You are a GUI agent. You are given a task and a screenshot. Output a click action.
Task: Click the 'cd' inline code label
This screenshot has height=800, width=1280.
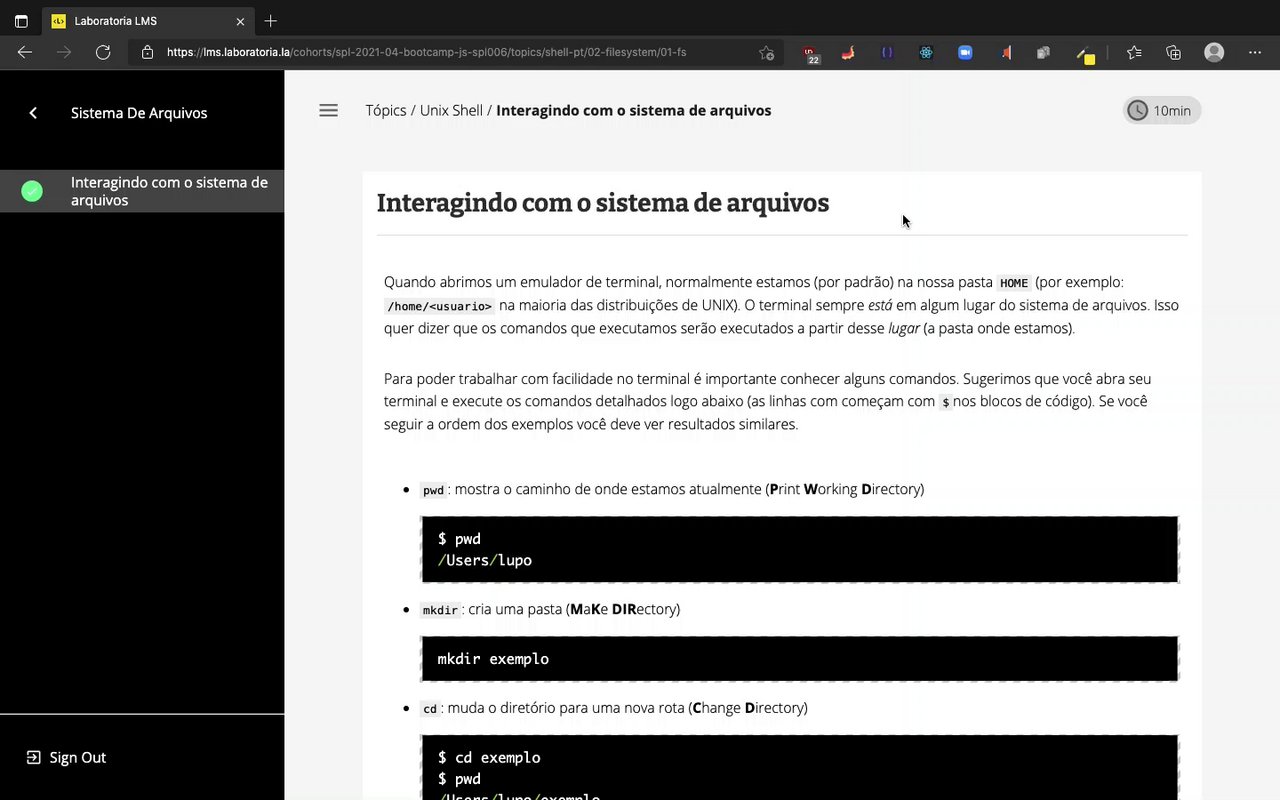click(x=430, y=709)
